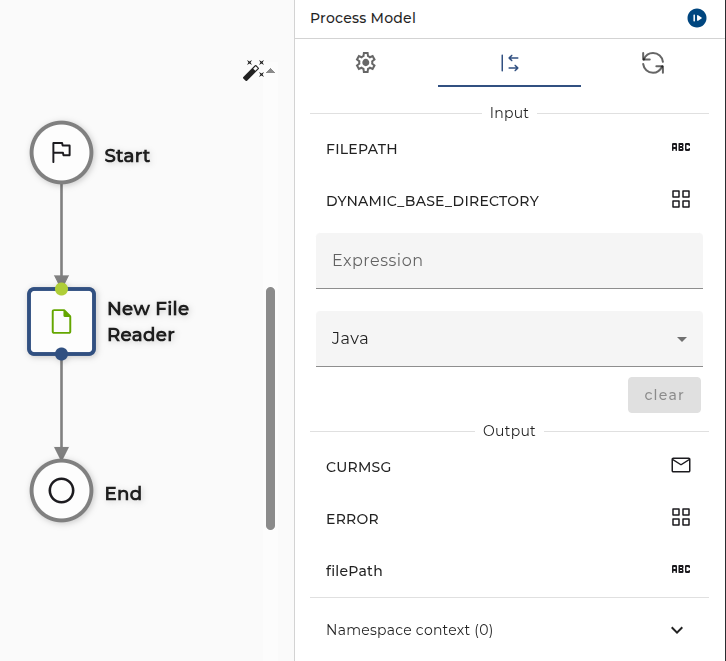Screen dimensions: 726x661
Task: Click the clear button
Action: (664, 395)
